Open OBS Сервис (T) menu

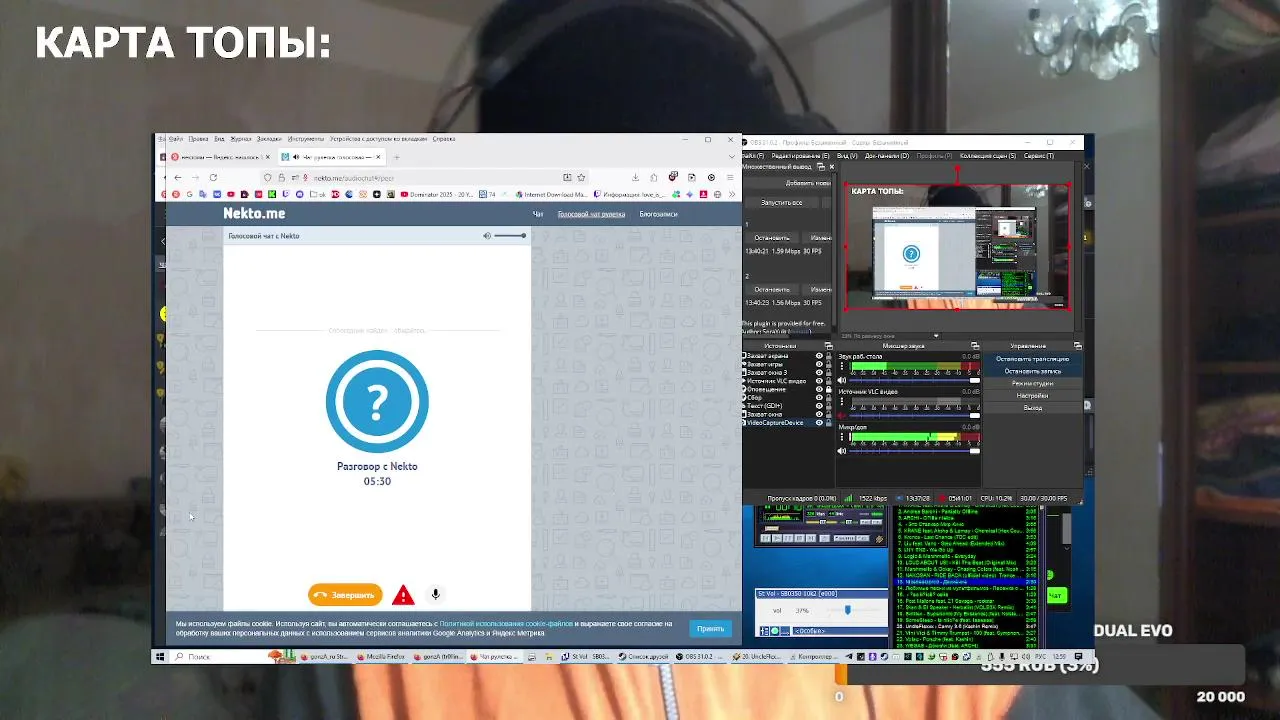(1038, 156)
